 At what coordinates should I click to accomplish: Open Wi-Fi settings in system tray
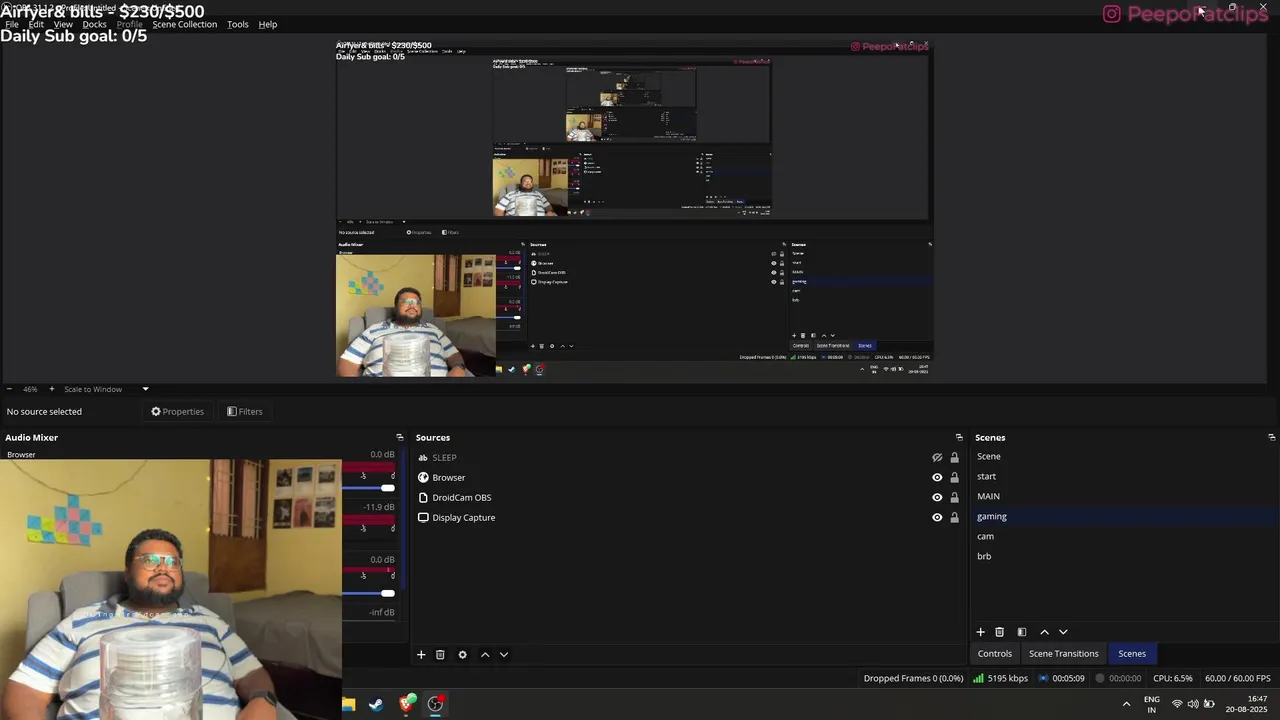click(x=1177, y=704)
